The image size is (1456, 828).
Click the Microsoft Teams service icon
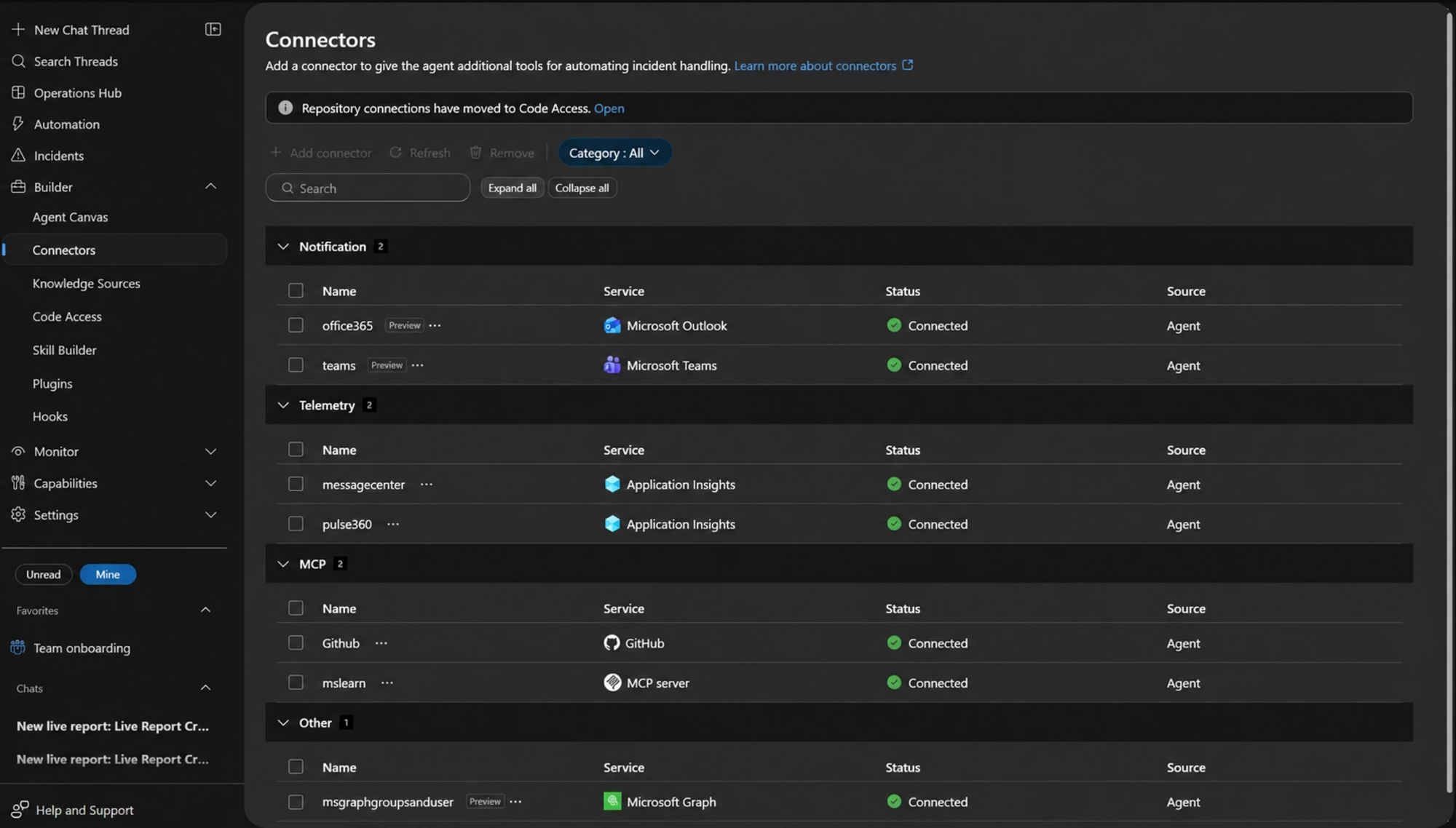[x=612, y=365]
